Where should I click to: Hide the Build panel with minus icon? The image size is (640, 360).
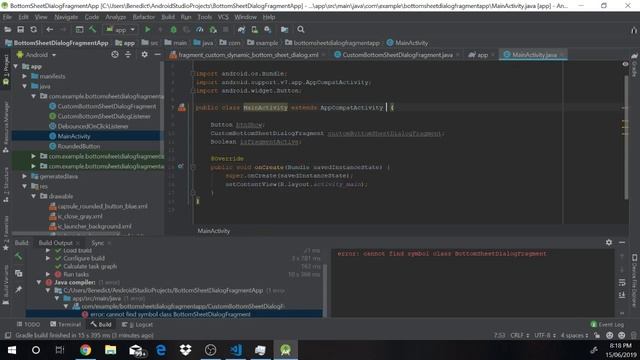(x=622, y=242)
